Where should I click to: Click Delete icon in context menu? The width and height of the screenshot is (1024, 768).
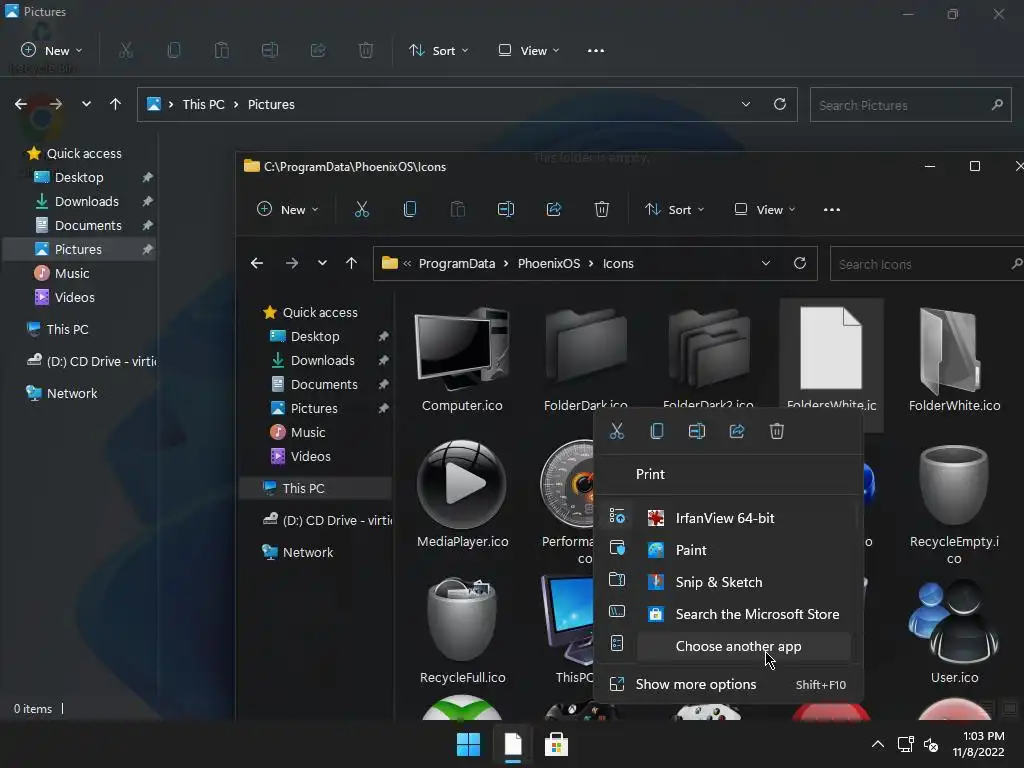point(776,431)
